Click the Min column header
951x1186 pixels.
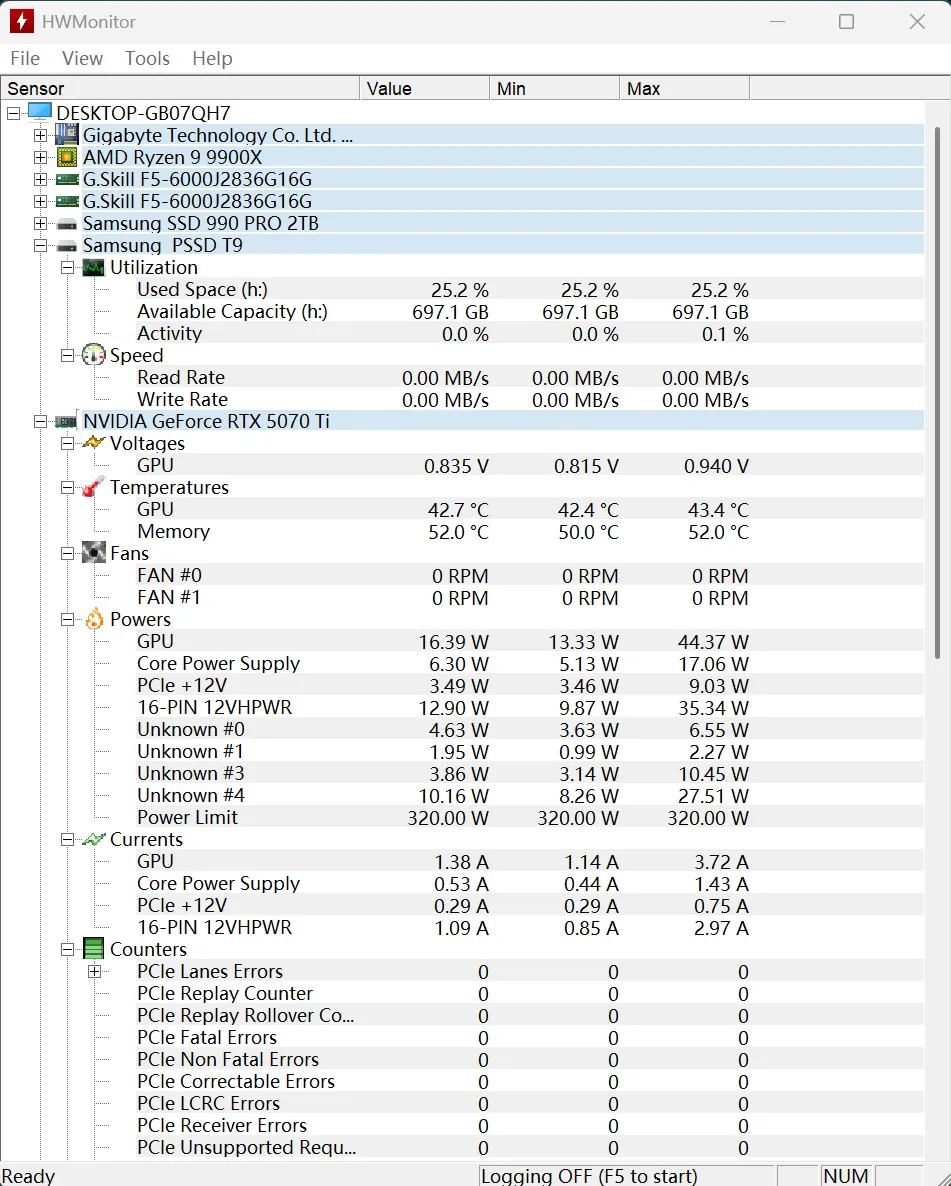click(x=555, y=88)
